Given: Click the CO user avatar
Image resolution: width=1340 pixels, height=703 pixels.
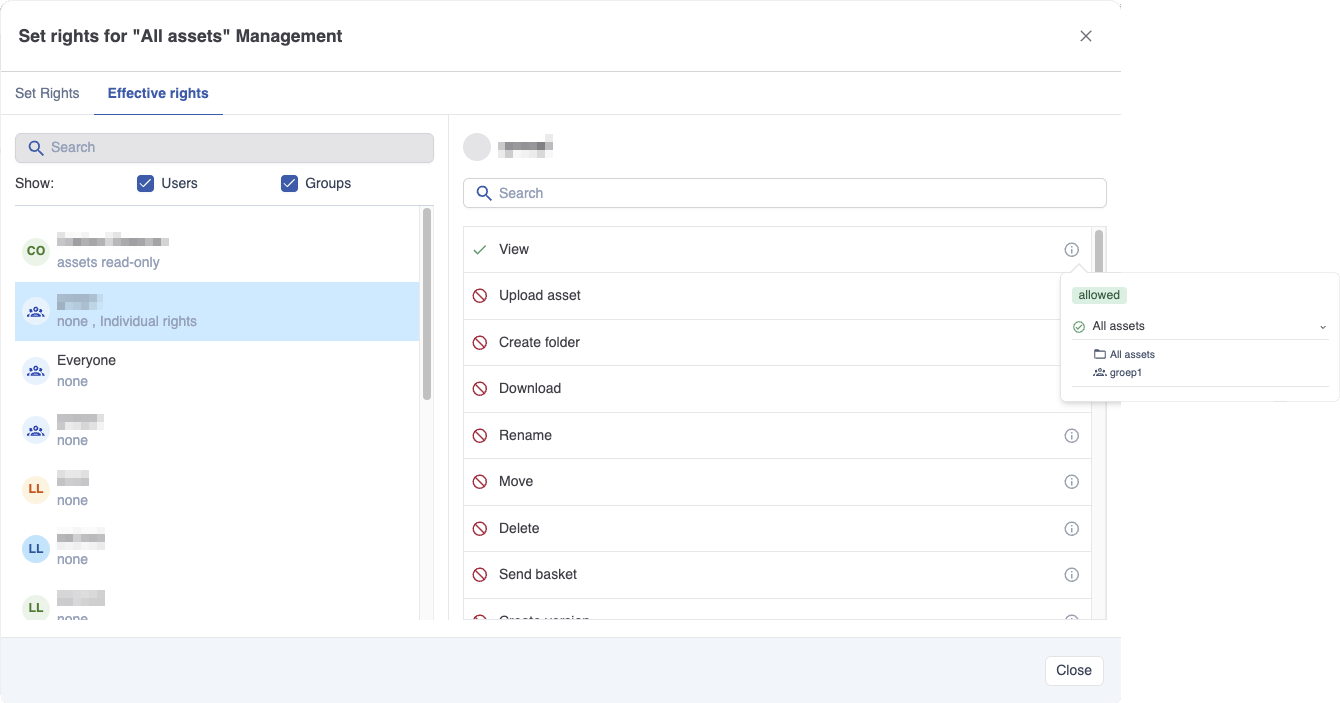Looking at the screenshot, I should coord(36,252).
